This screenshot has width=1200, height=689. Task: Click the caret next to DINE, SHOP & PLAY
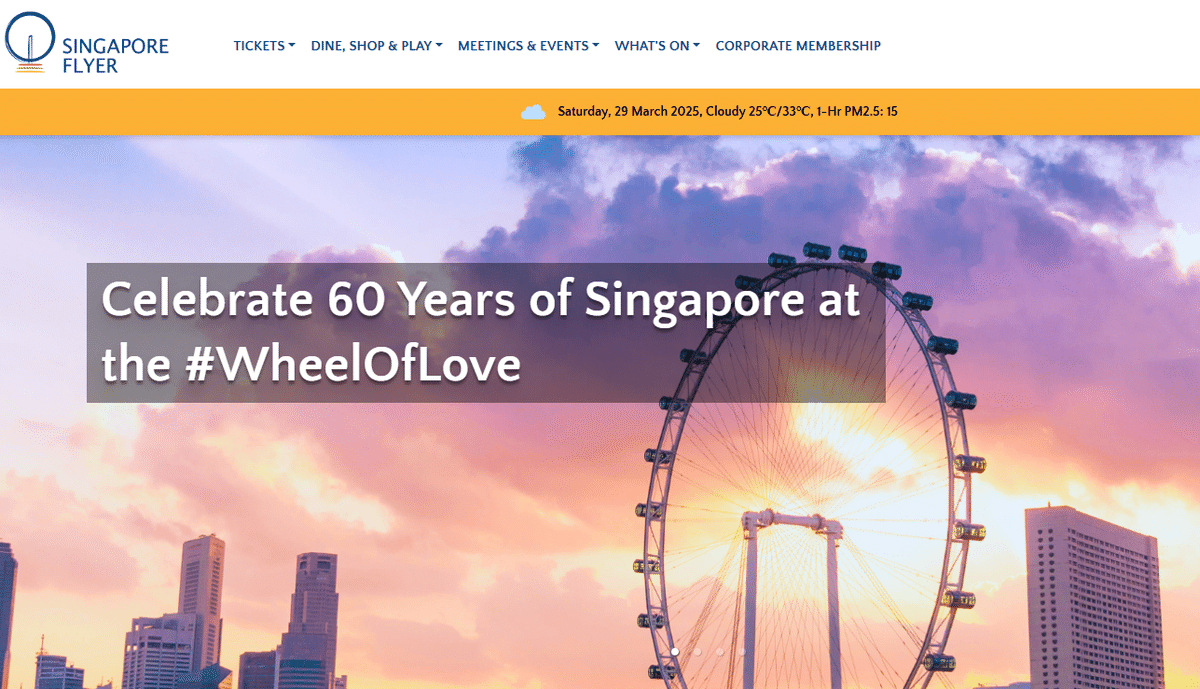coord(439,45)
